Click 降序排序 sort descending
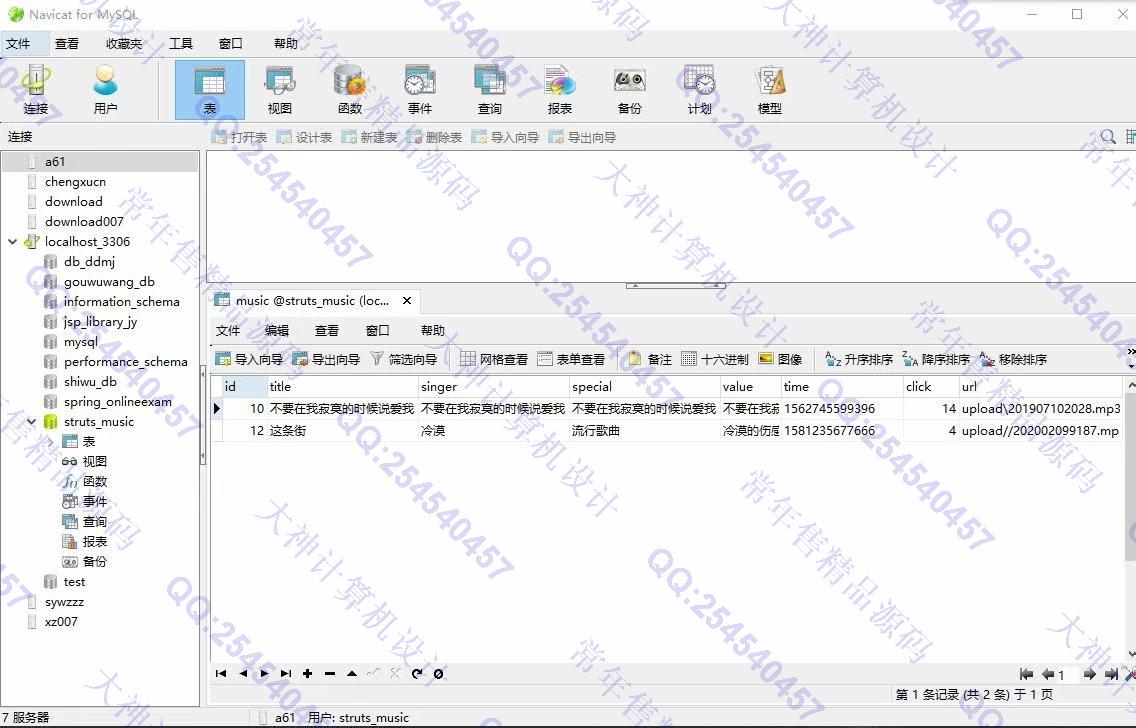Screen dimensions: 1136x728 point(936,359)
